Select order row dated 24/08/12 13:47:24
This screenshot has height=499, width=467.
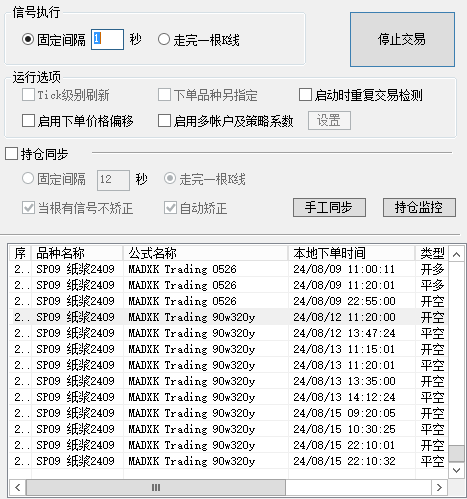point(229,333)
